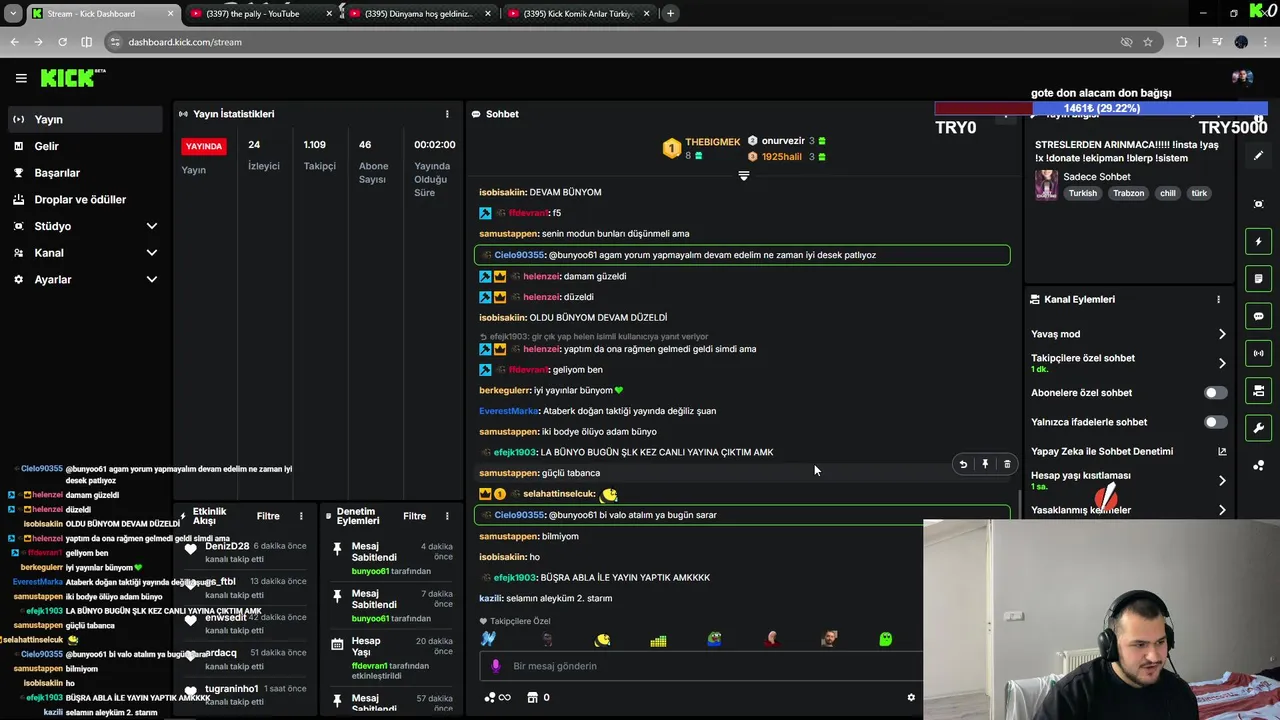This screenshot has height=720, width=1280.
Task: Open Yayın İstatistikleri three-dot options
Action: point(447,114)
